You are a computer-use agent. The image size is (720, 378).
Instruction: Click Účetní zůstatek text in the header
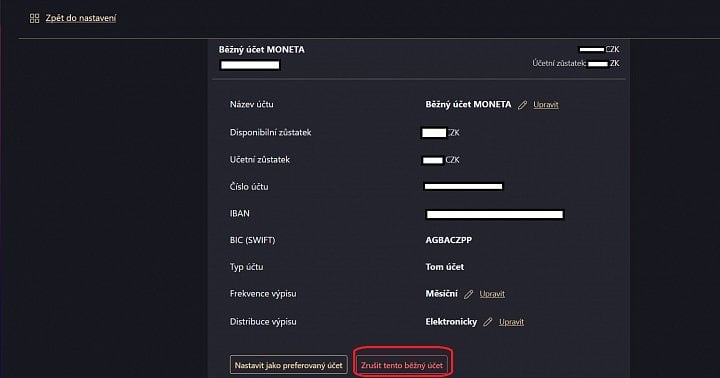(559, 63)
